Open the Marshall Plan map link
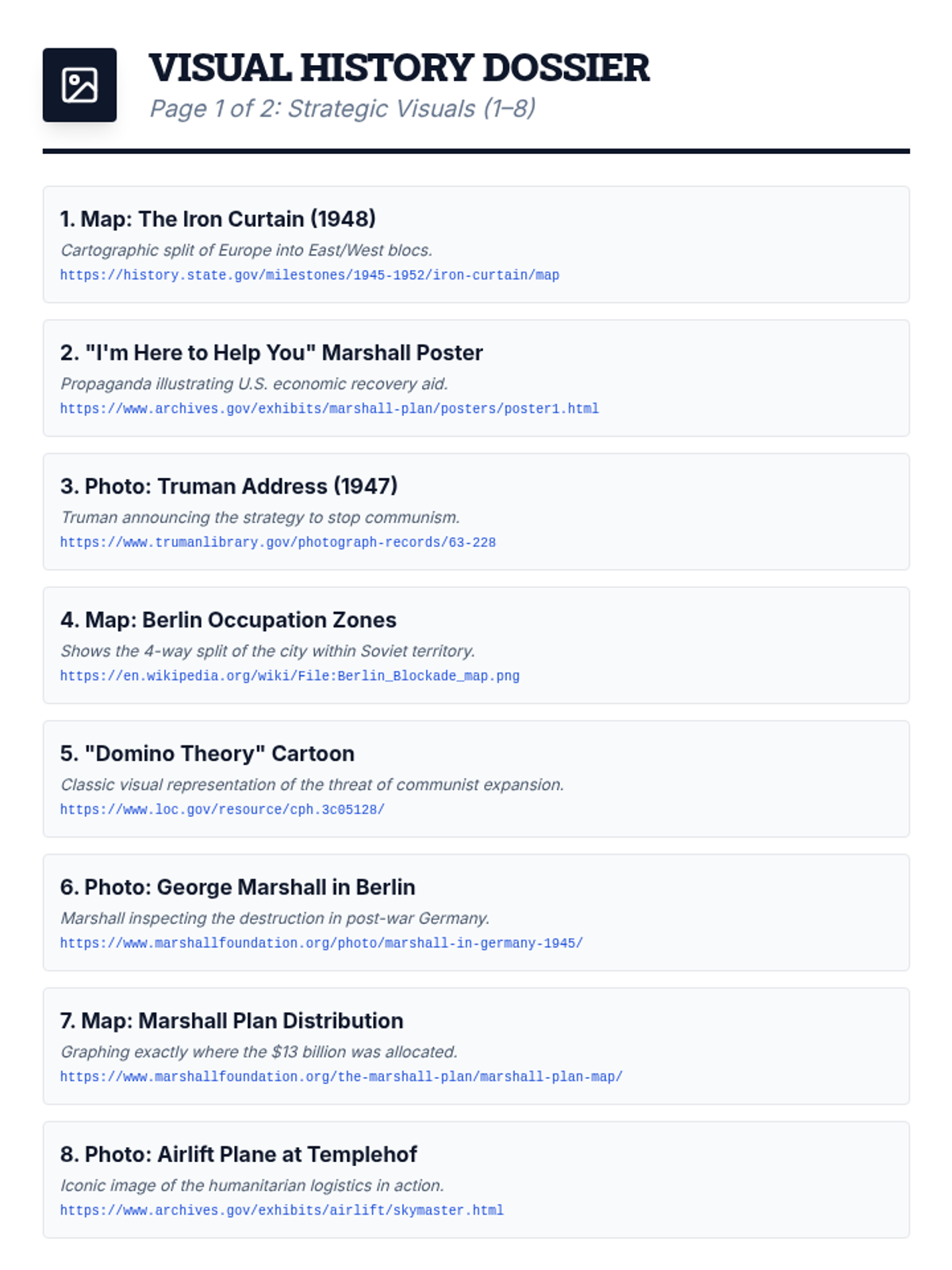This screenshot has width=952, height=1270. click(x=341, y=1076)
